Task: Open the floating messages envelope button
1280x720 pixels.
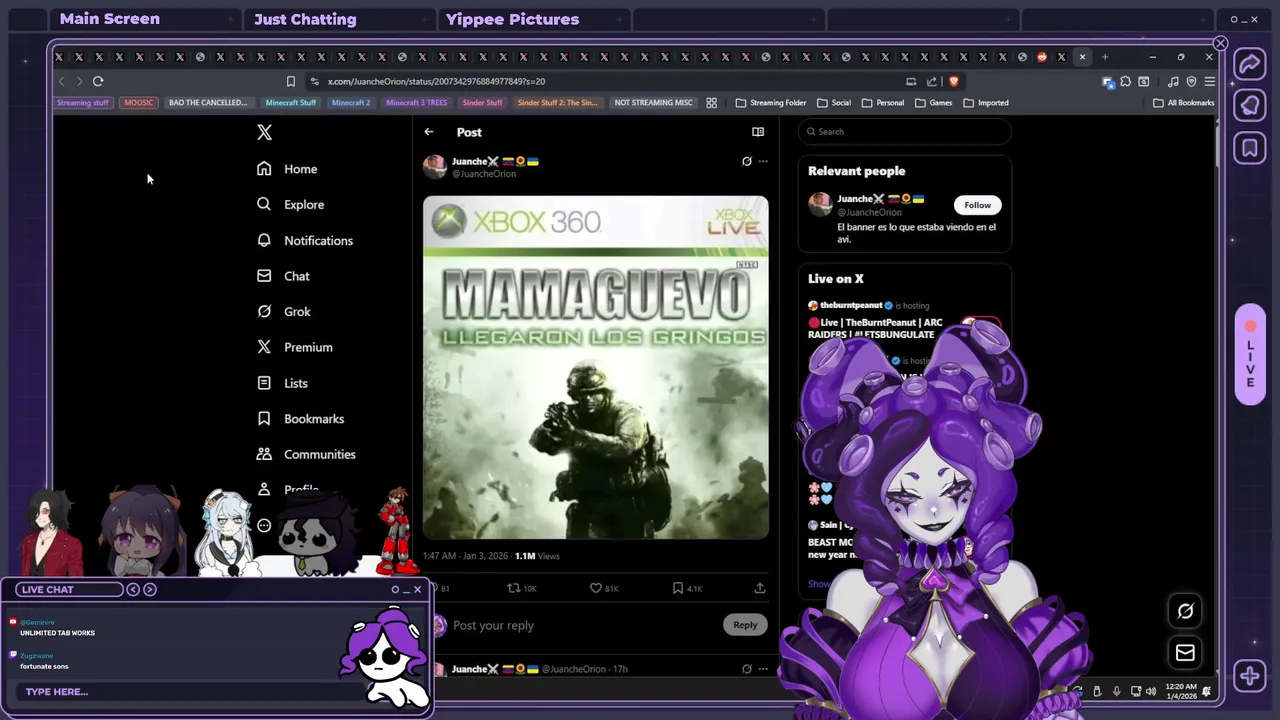Action: [x=1185, y=653]
